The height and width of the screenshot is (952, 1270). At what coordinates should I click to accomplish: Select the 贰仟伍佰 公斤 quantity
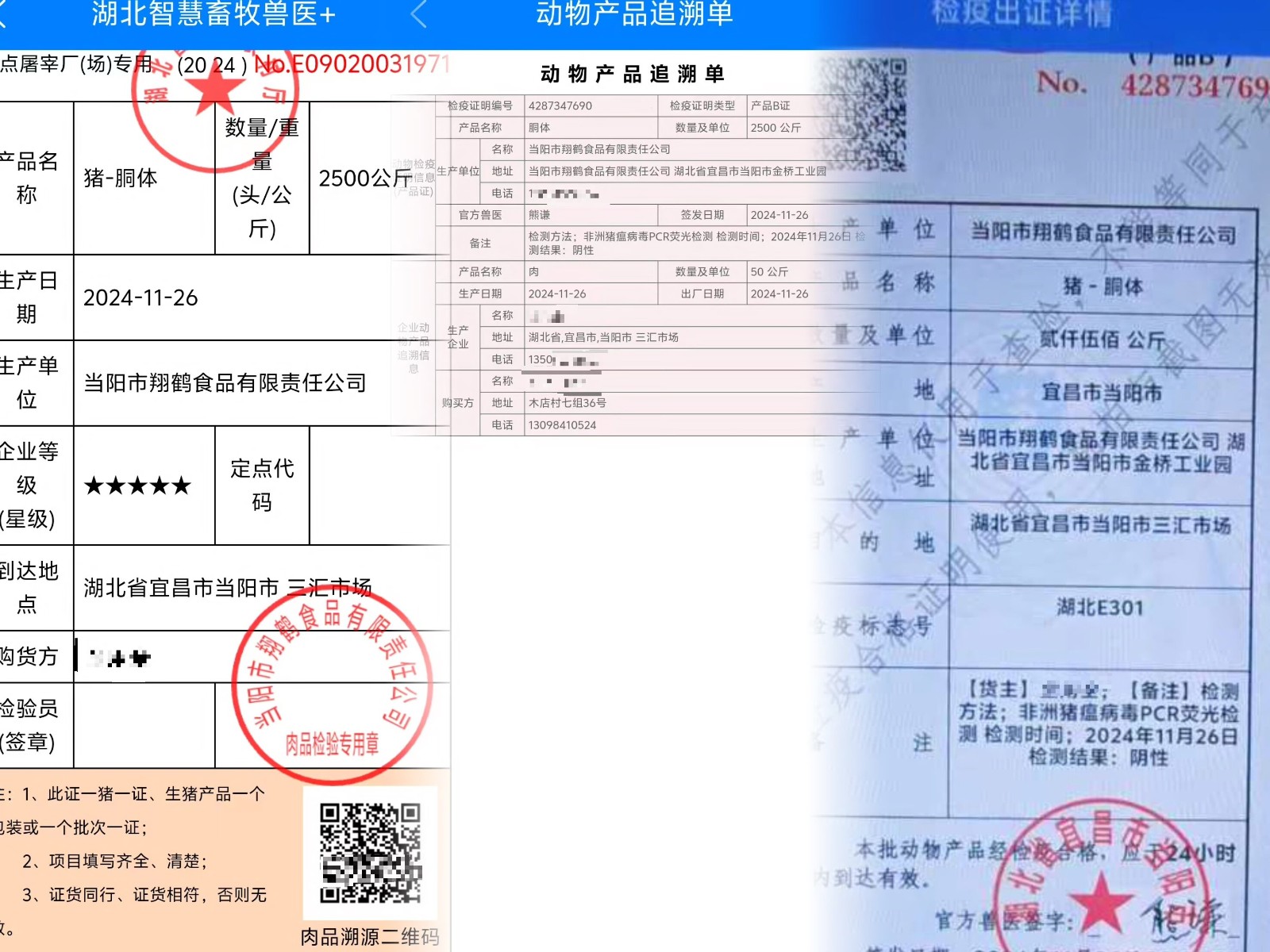point(1103,340)
